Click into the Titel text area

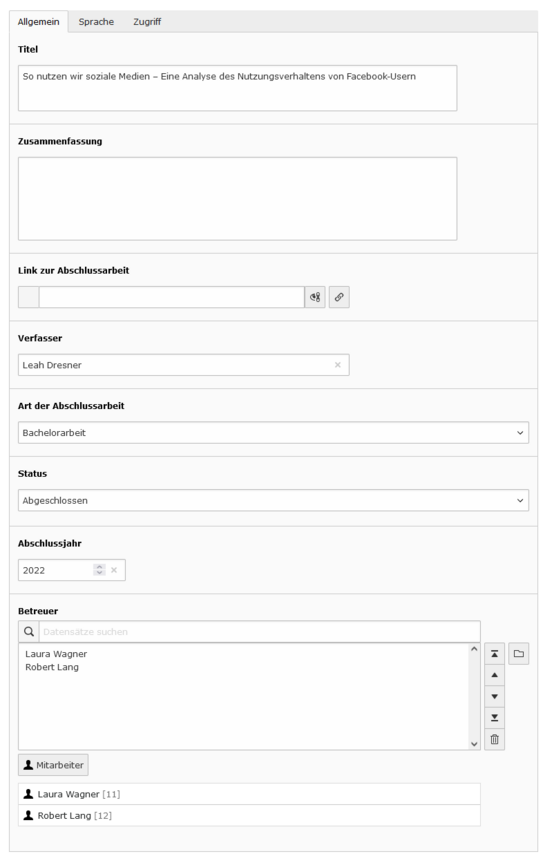coord(237,88)
